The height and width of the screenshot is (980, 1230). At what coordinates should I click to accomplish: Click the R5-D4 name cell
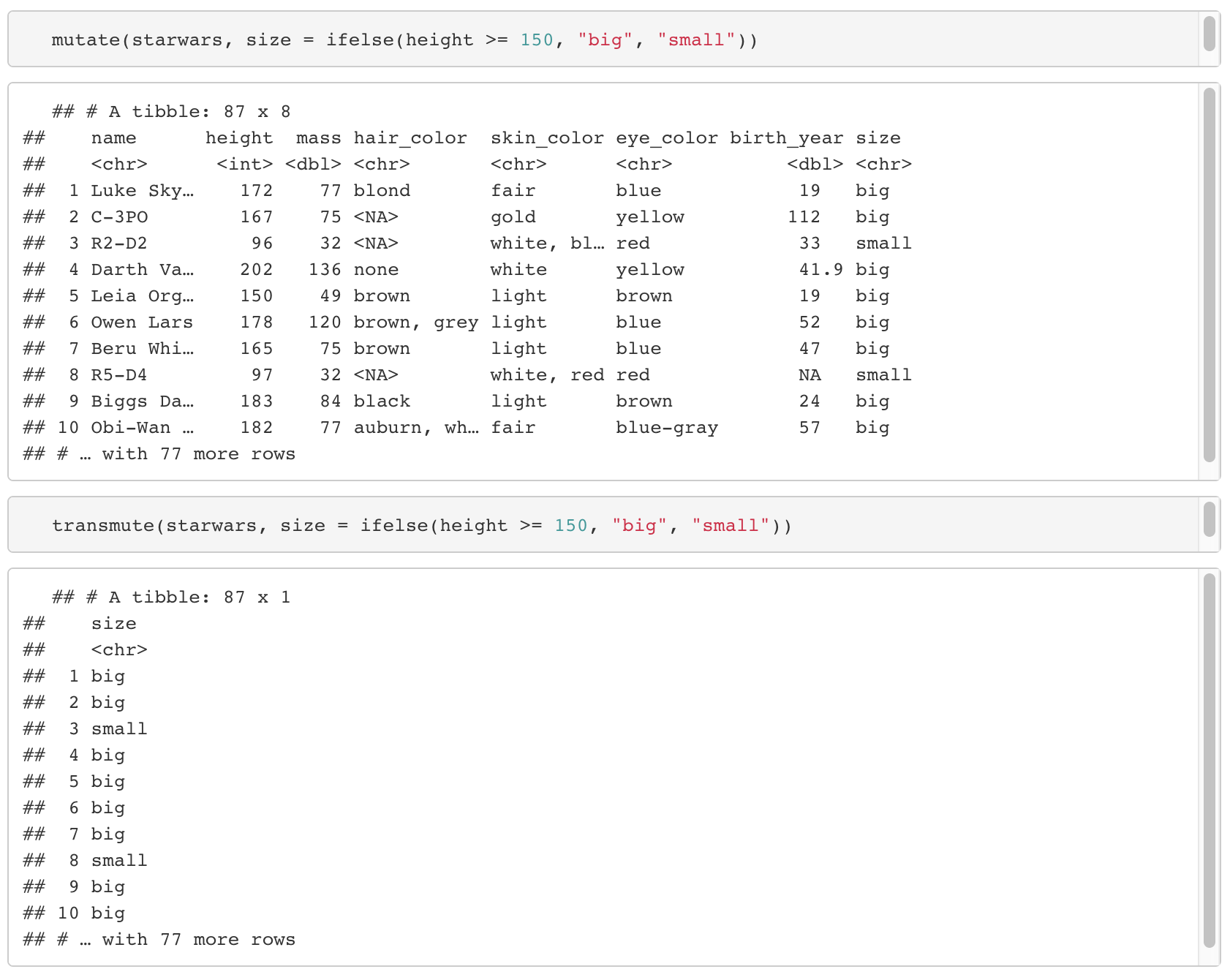click(x=119, y=374)
